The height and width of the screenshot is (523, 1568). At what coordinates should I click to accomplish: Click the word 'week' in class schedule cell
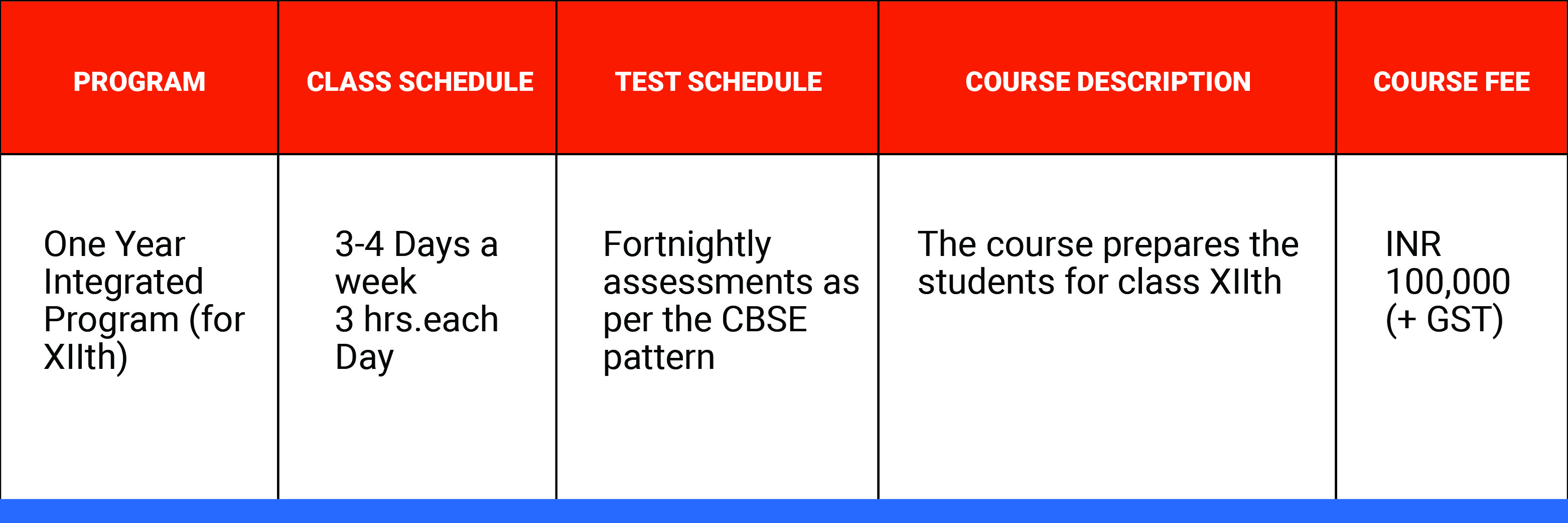pyautogui.click(x=375, y=282)
